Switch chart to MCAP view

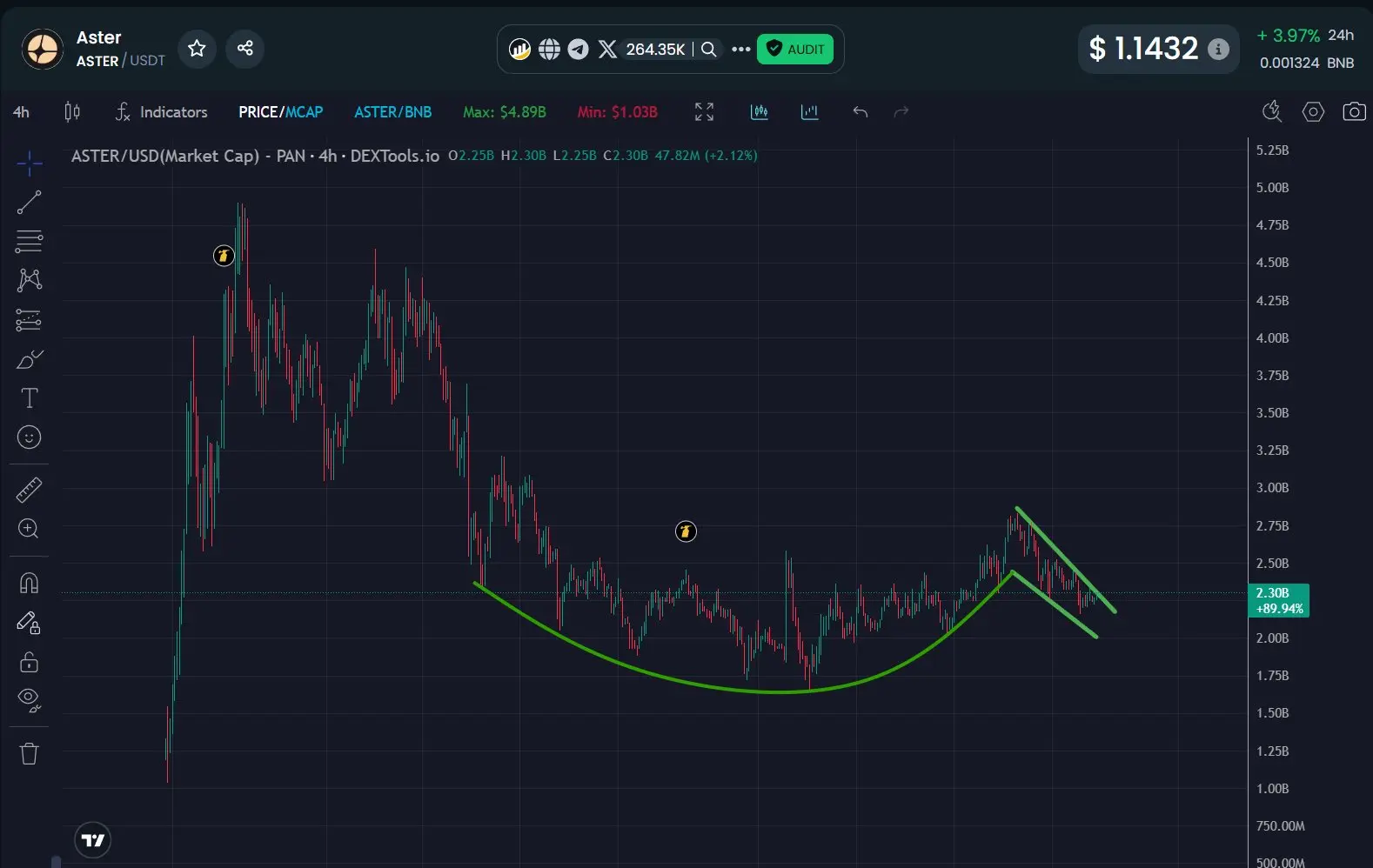point(305,112)
